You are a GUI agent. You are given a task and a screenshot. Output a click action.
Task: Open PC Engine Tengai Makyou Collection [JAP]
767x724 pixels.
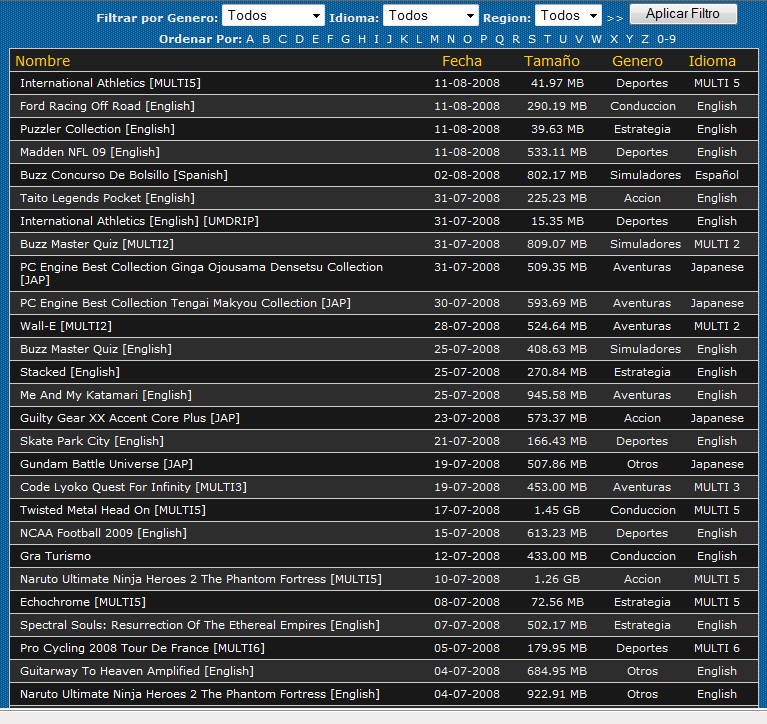[x=185, y=303]
